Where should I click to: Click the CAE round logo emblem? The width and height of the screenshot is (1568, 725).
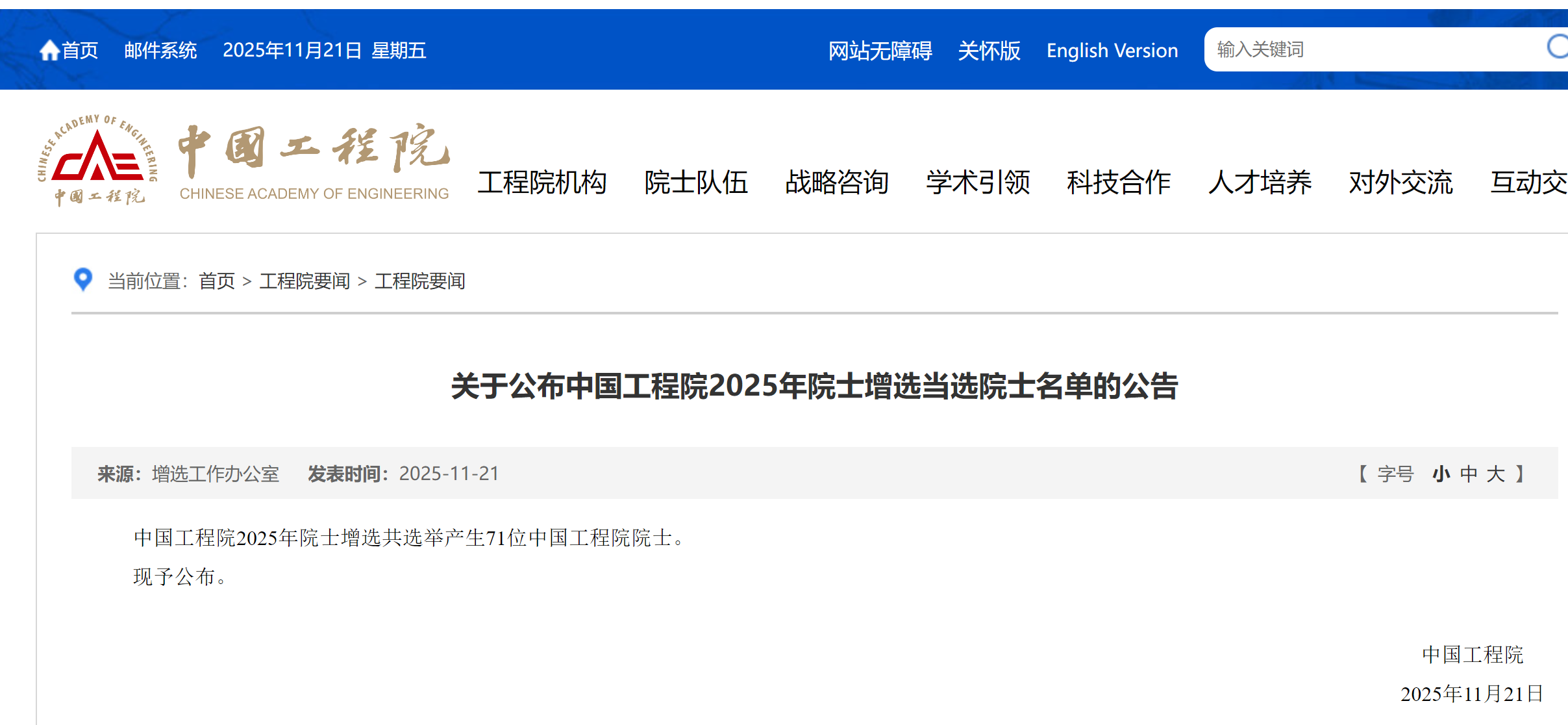pyautogui.click(x=97, y=160)
